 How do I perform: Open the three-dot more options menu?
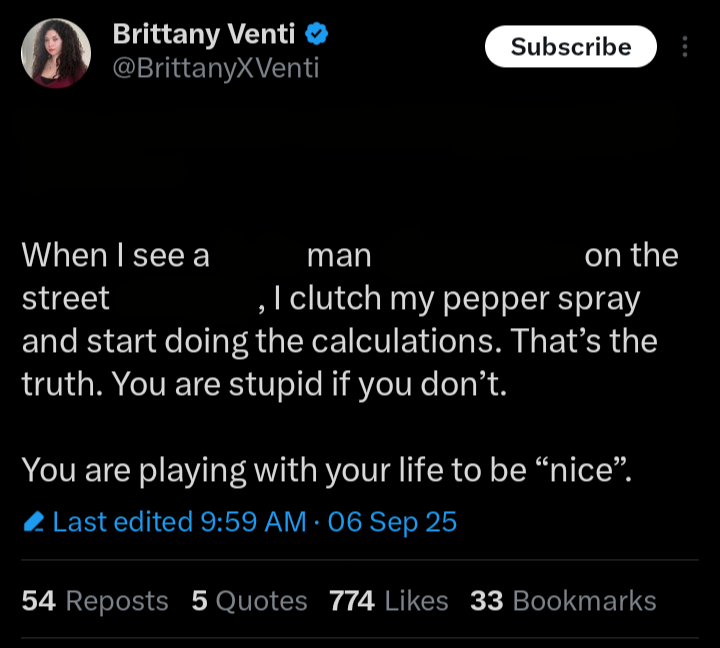point(685,47)
